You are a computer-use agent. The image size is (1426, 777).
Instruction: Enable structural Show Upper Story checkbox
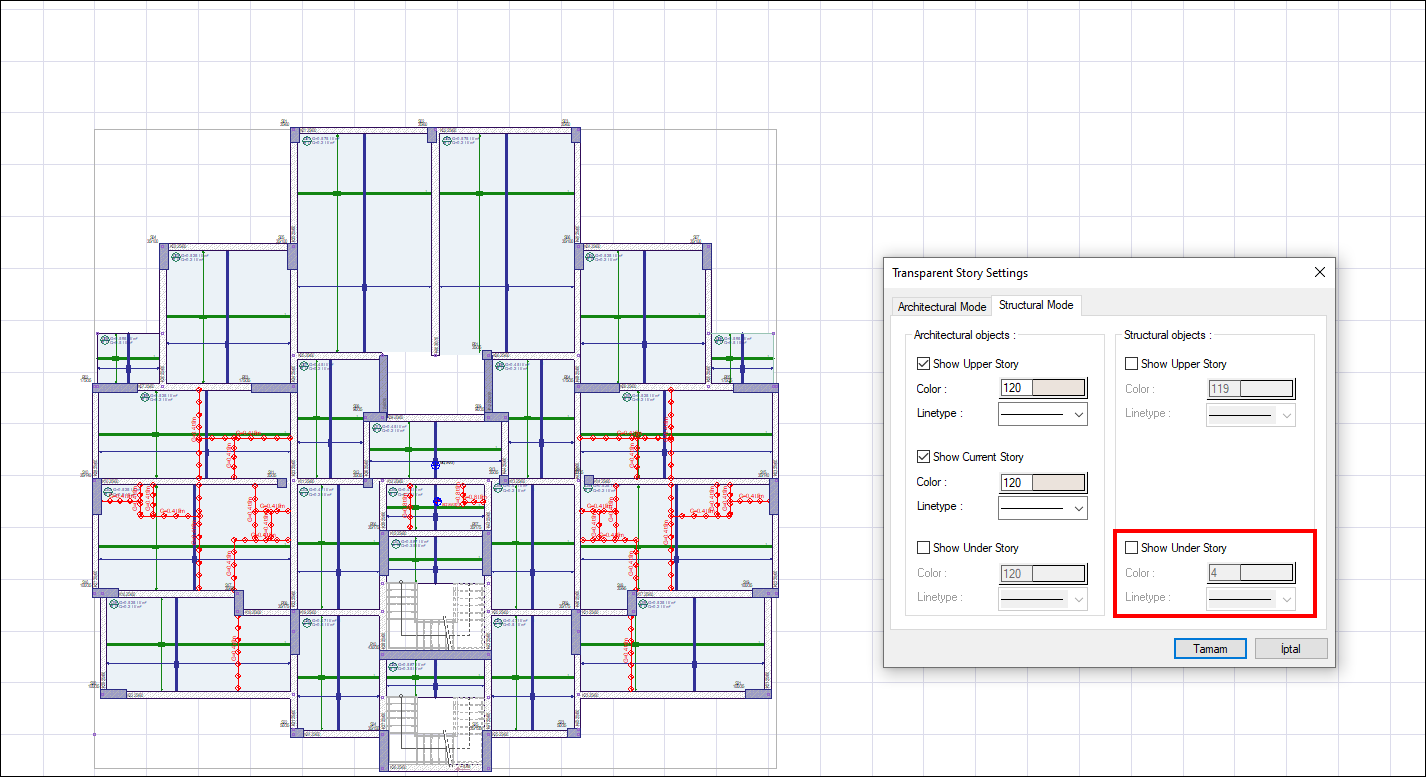(1132, 364)
